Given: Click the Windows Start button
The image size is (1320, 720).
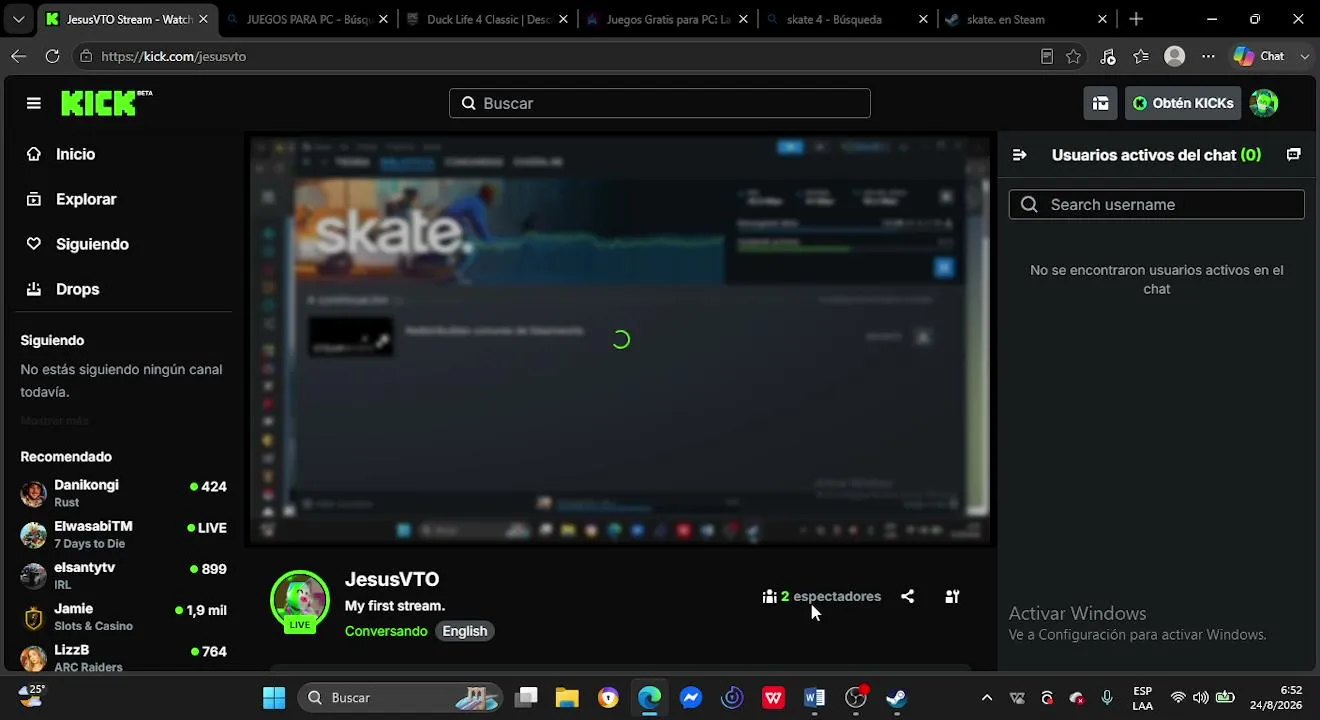Looking at the screenshot, I should click(274, 697).
